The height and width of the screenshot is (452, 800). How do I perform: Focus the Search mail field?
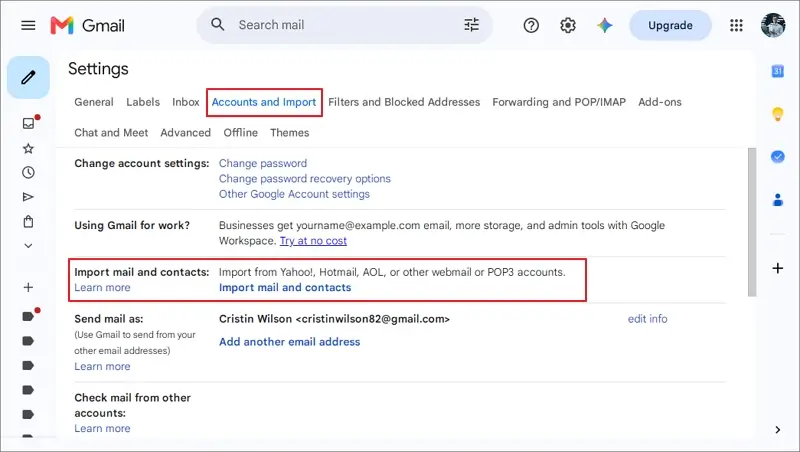(x=345, y=24)
